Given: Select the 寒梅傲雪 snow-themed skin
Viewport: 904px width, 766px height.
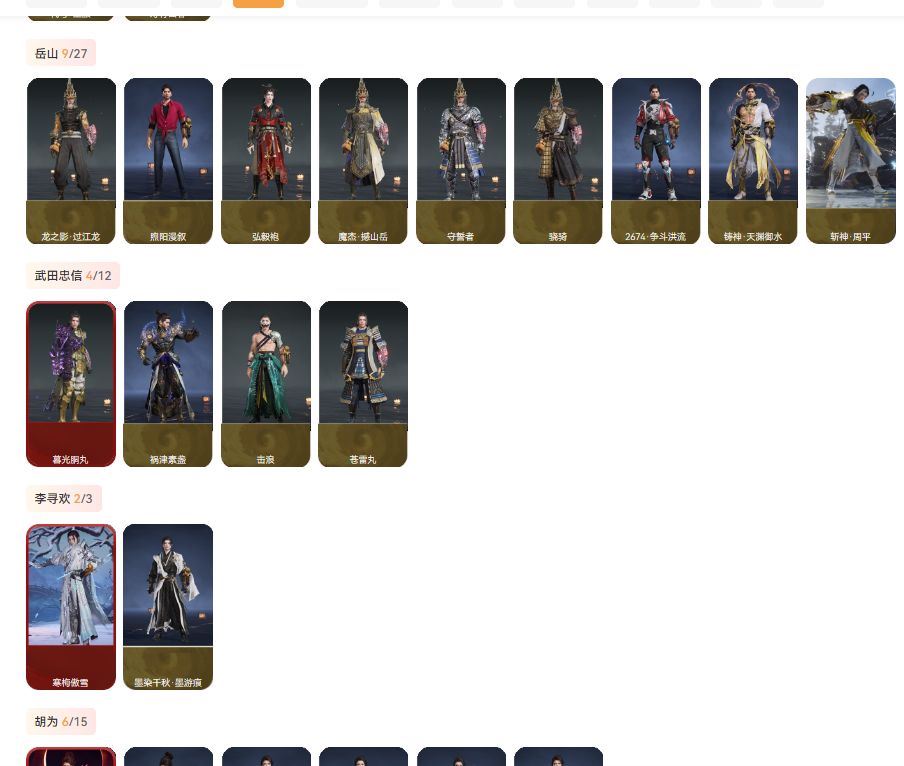Looking at the screenshot, I should [71, 607].
